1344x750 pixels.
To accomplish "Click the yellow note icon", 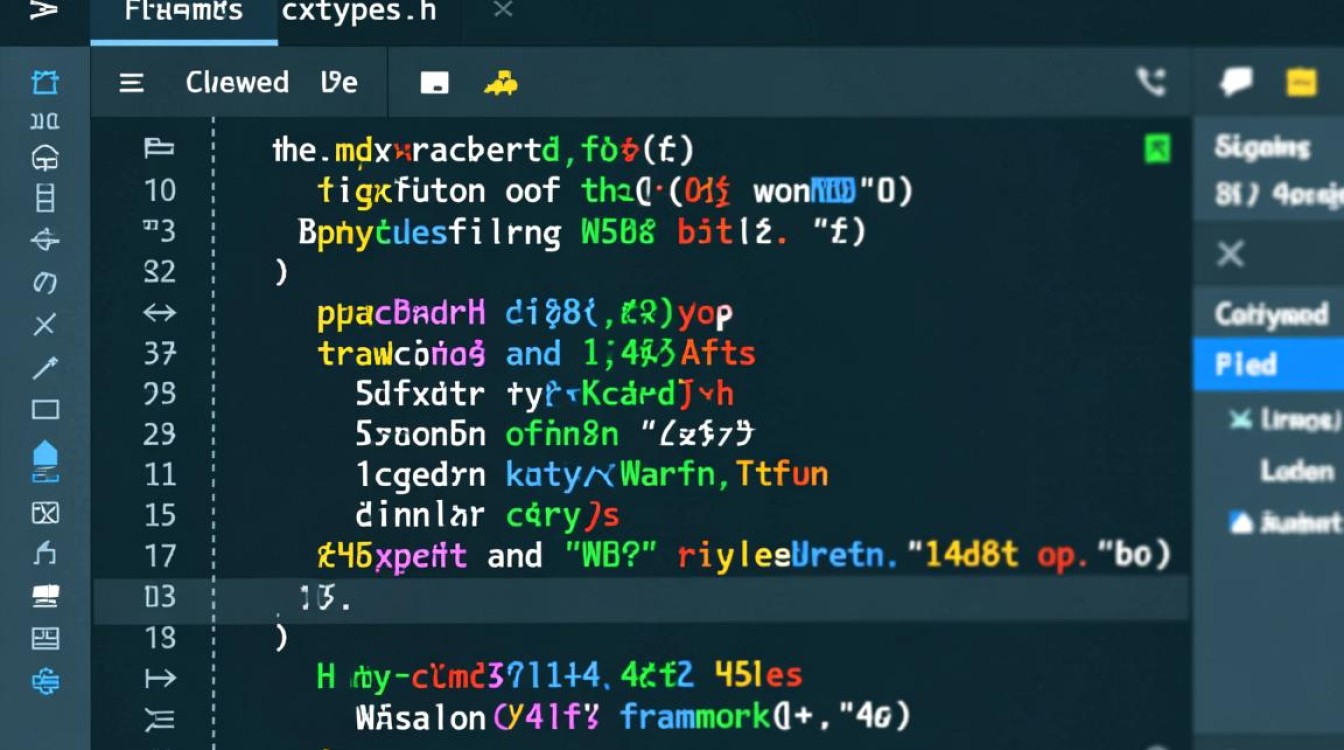I will pyautogui.click(x=1301, y=82).
